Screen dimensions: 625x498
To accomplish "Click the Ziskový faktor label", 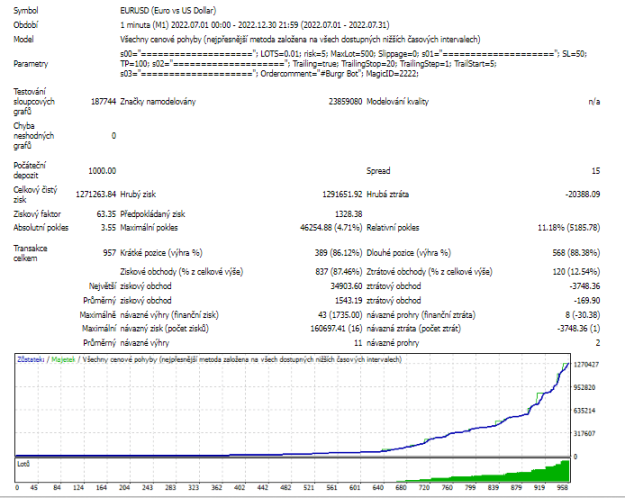I will (x=37, y=214).
